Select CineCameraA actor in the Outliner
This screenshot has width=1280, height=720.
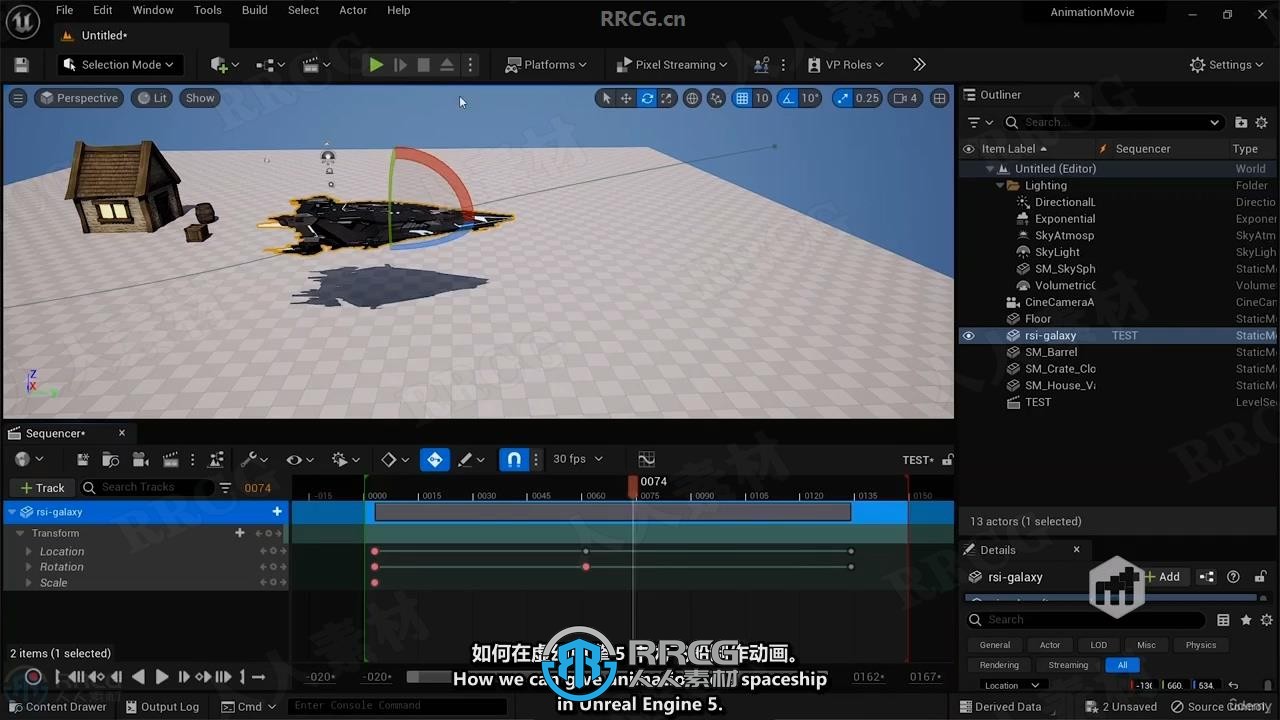pyautogui.click(x=1059, y=302)
